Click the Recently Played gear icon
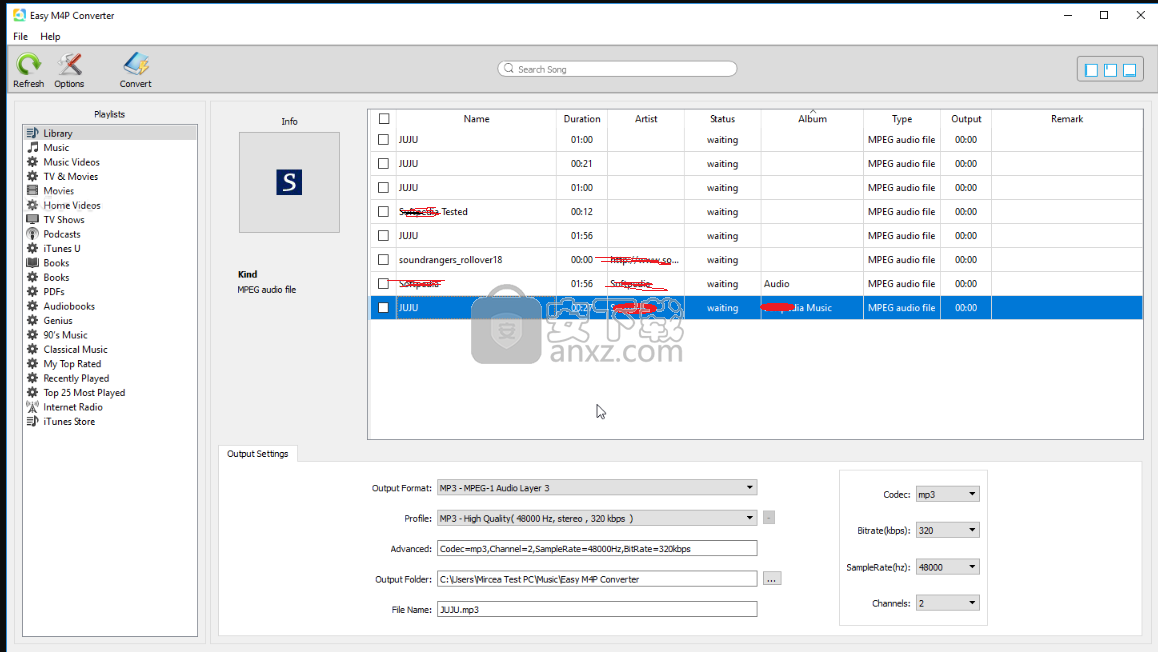This screenshot has height=652, width=1158. click(x=32, y=378)
